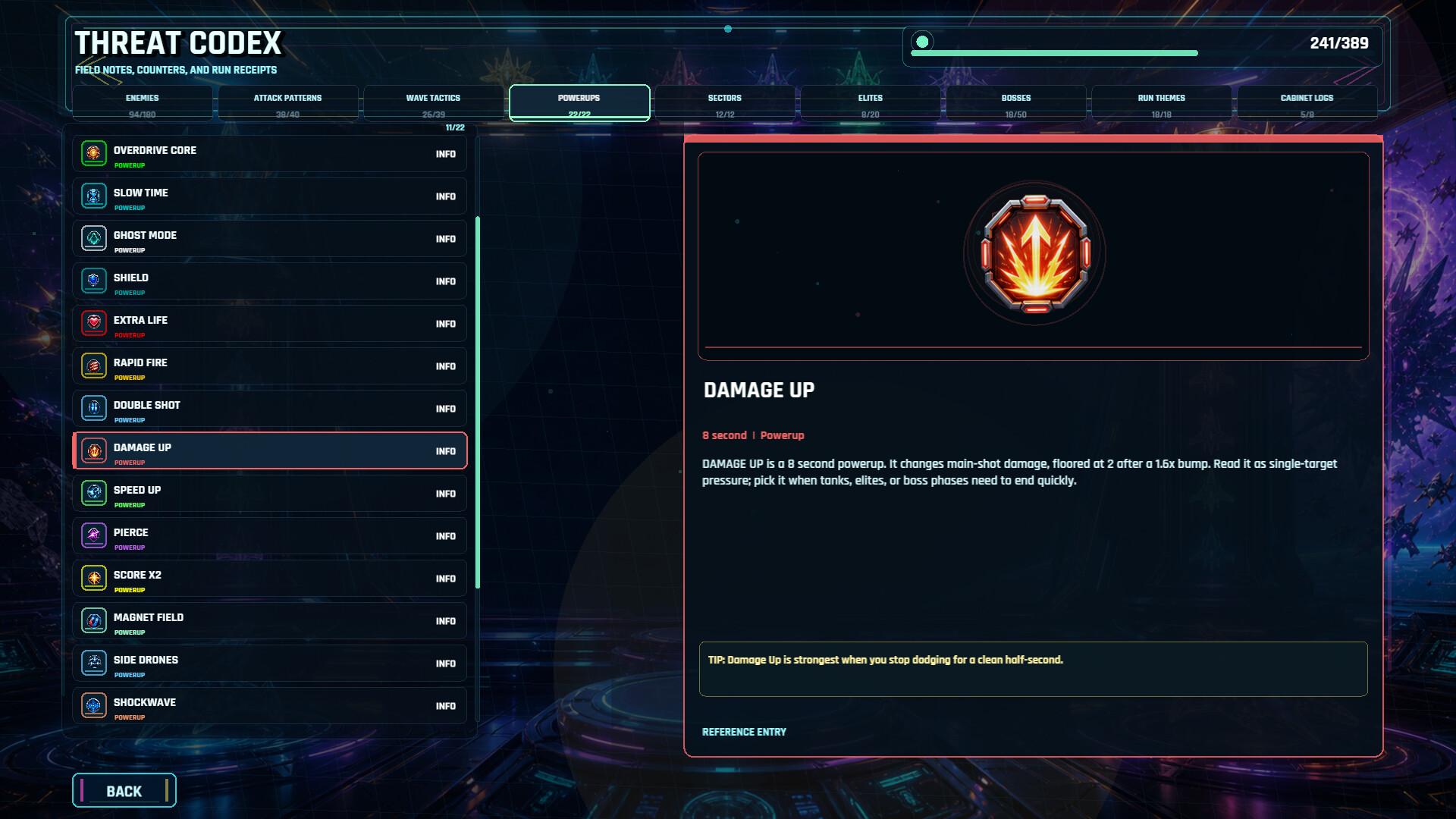
Task: Click the Overdrive Core powerup icon
Action: (x=93, y=153)
